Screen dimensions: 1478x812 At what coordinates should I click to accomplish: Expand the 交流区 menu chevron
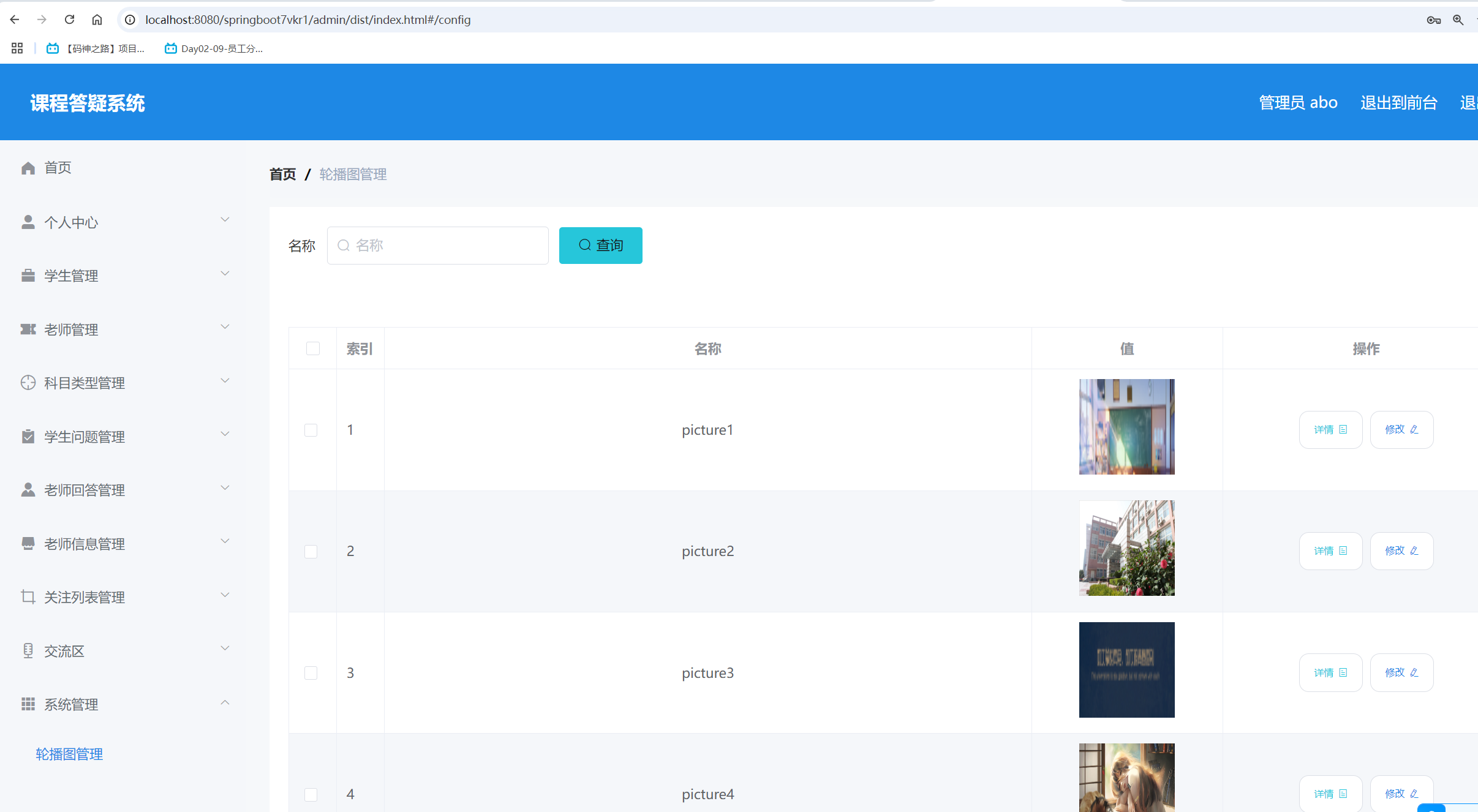click(225, 648)
